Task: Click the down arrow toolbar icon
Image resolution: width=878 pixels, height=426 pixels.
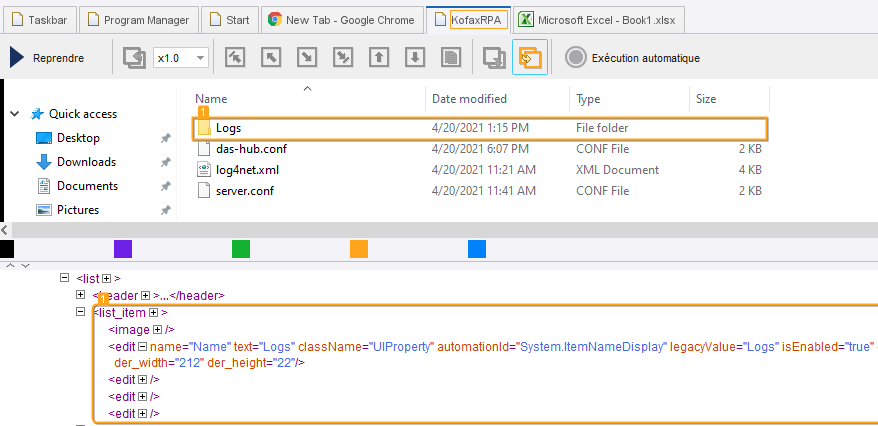Action: coord(415,58)
